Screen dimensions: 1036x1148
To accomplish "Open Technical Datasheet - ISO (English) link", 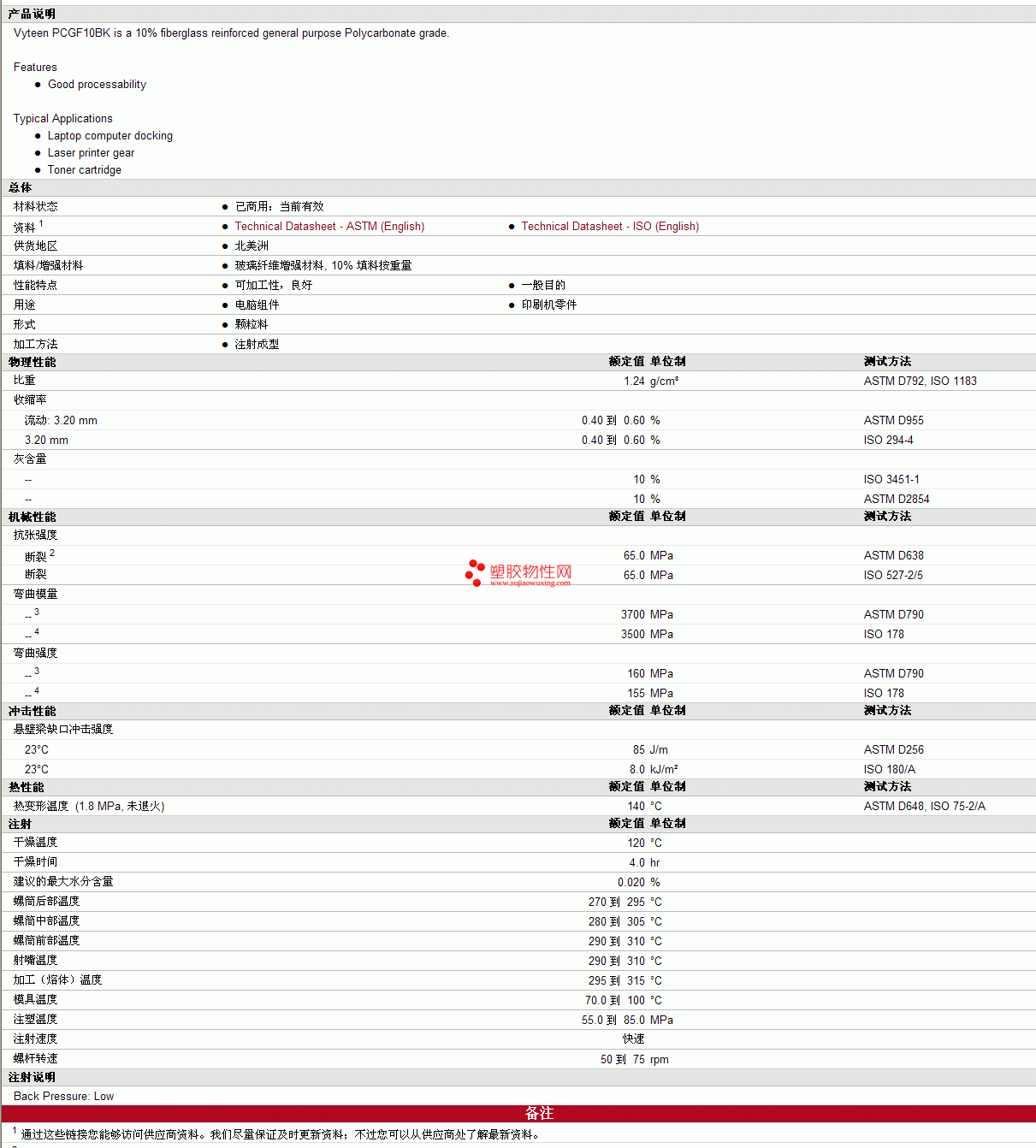I will point(610,227).
